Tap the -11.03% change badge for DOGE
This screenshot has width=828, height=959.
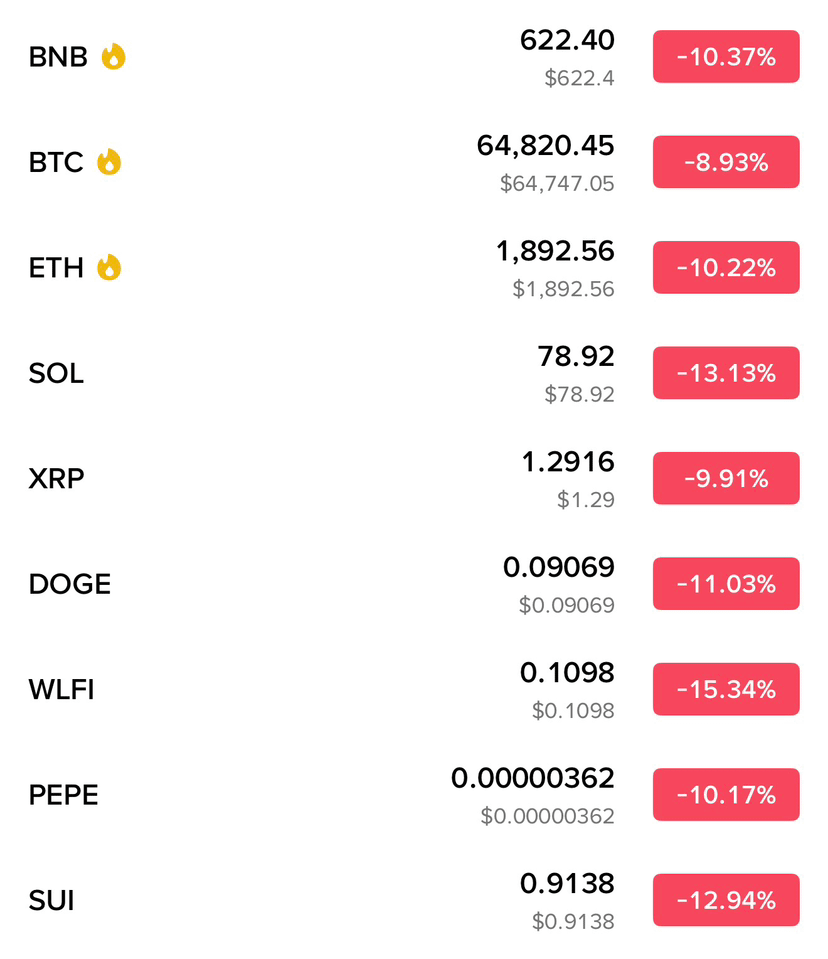(x=726, y=583)
